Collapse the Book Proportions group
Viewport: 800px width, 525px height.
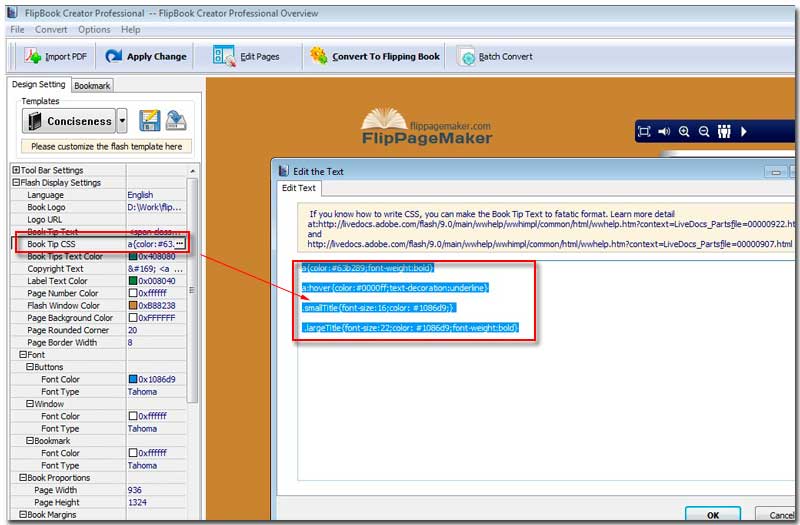click(x=23, y=478)
